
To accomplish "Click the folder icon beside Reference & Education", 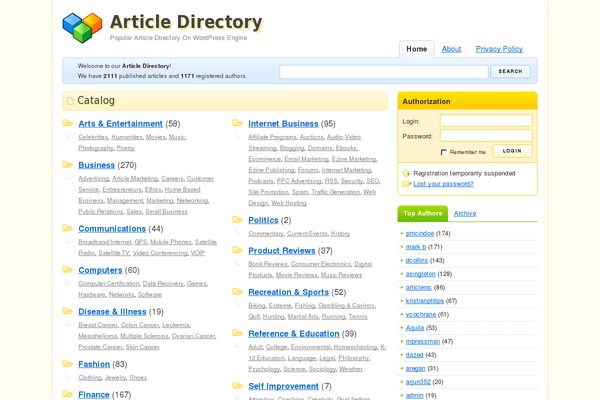I will pyautogui.click(x=237, y=333).
